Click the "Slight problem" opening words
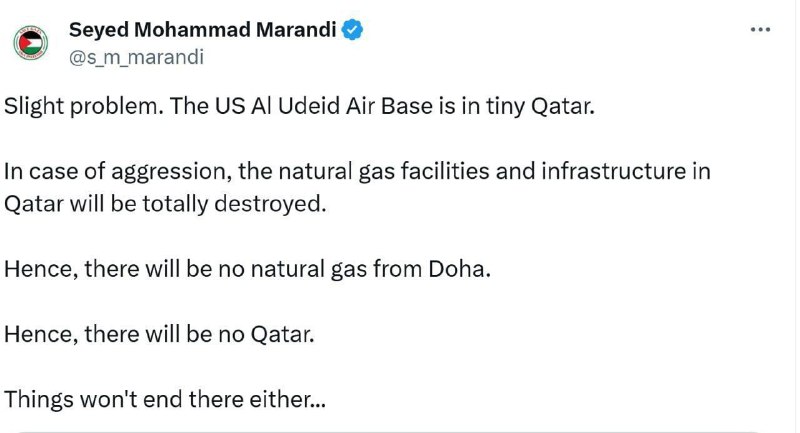Image resolution: width=800 pixels, height=433 pixels. [84, 106]
